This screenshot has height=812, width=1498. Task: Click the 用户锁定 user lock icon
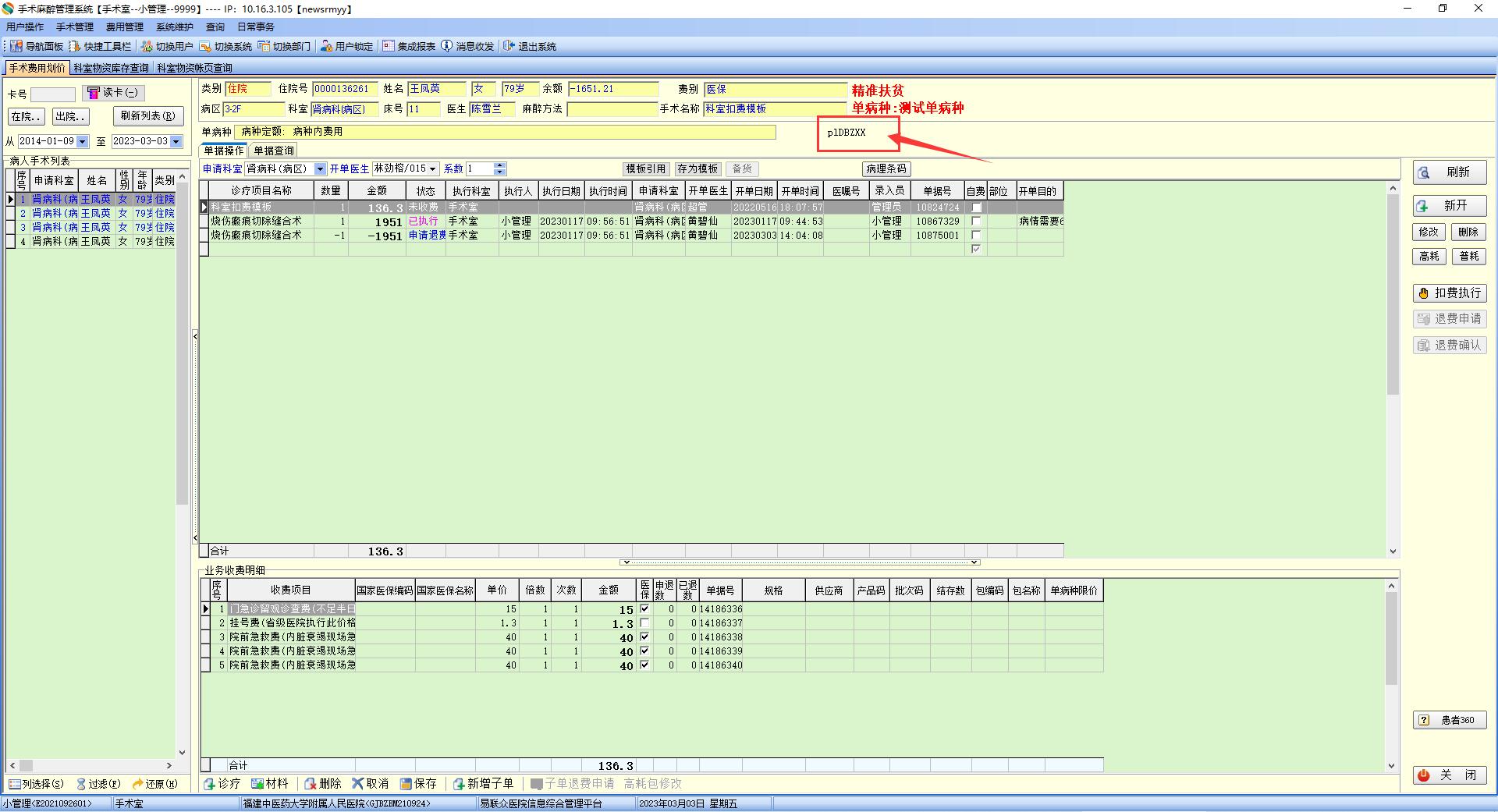[326, 47]
